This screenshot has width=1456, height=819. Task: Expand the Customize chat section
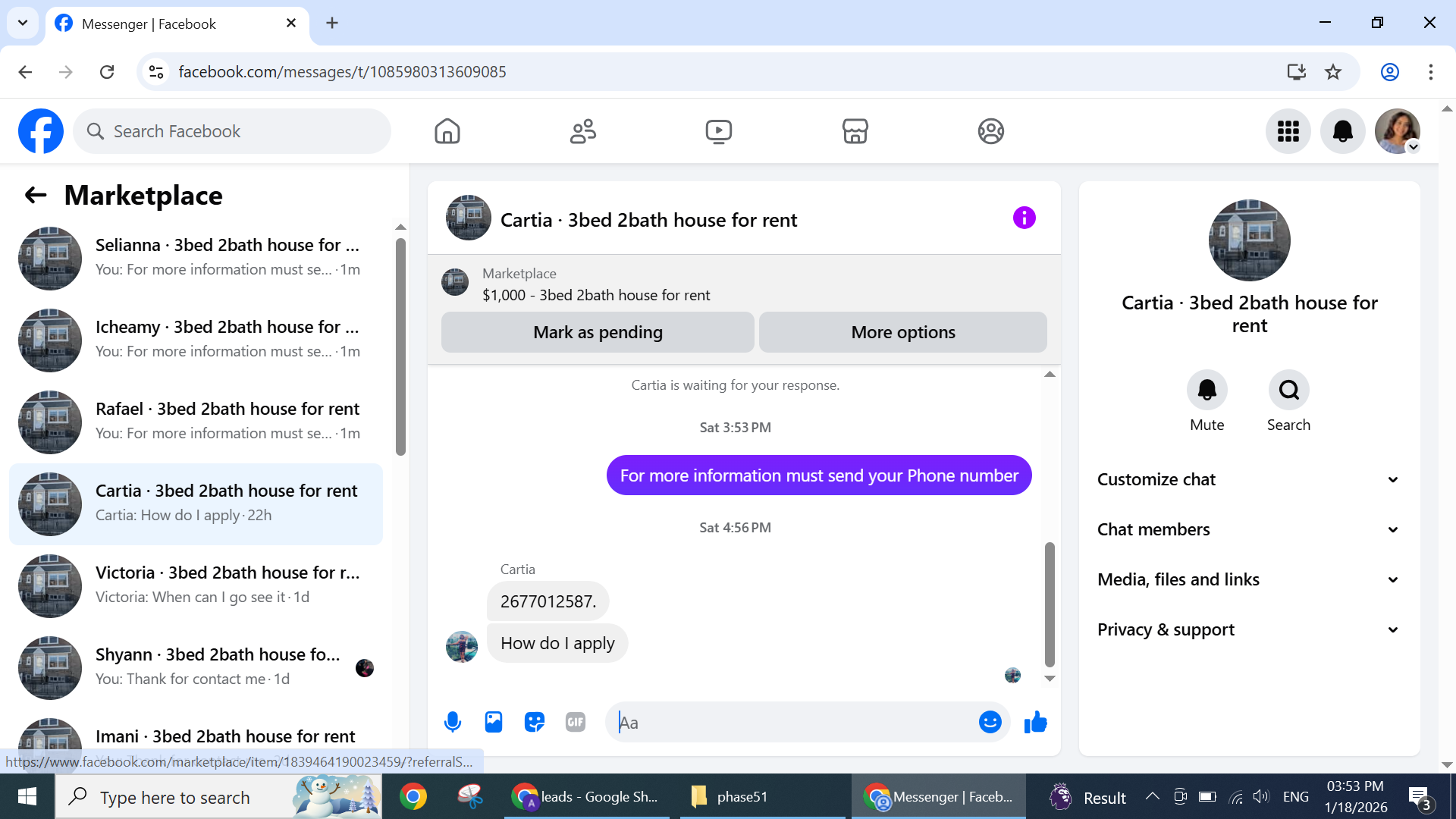[x=1248, y=479]
